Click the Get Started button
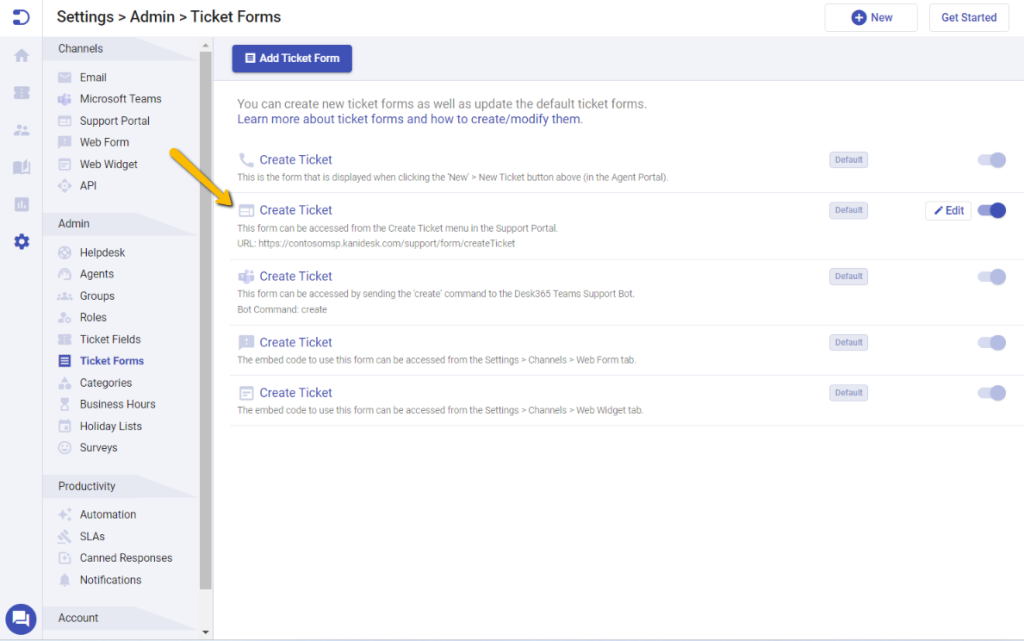Image resolution: width=1024 pixels, height=641 pixels. (968, 18)
